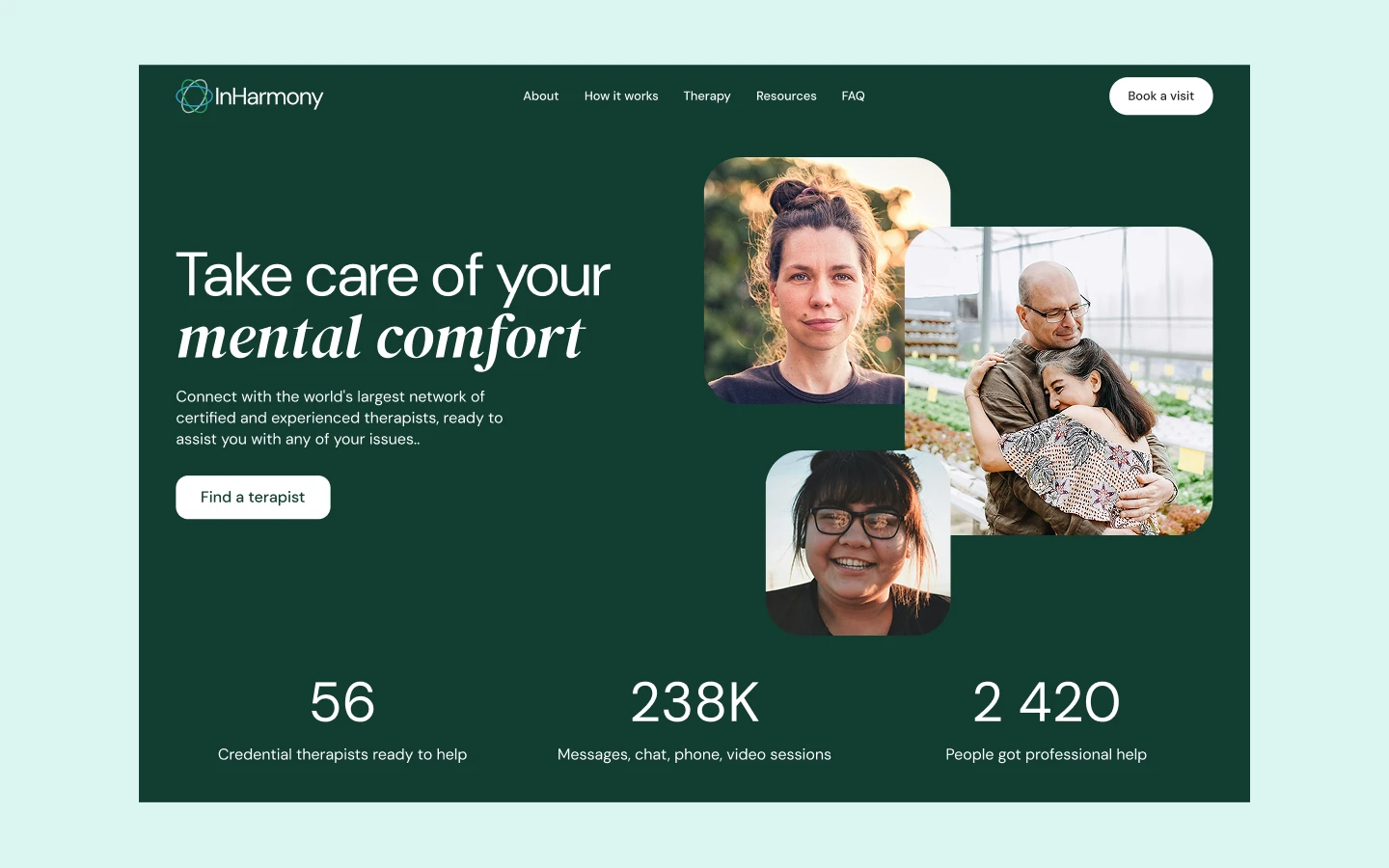
Task: Click the People got professional help caption
Action: coord(1047,754)
